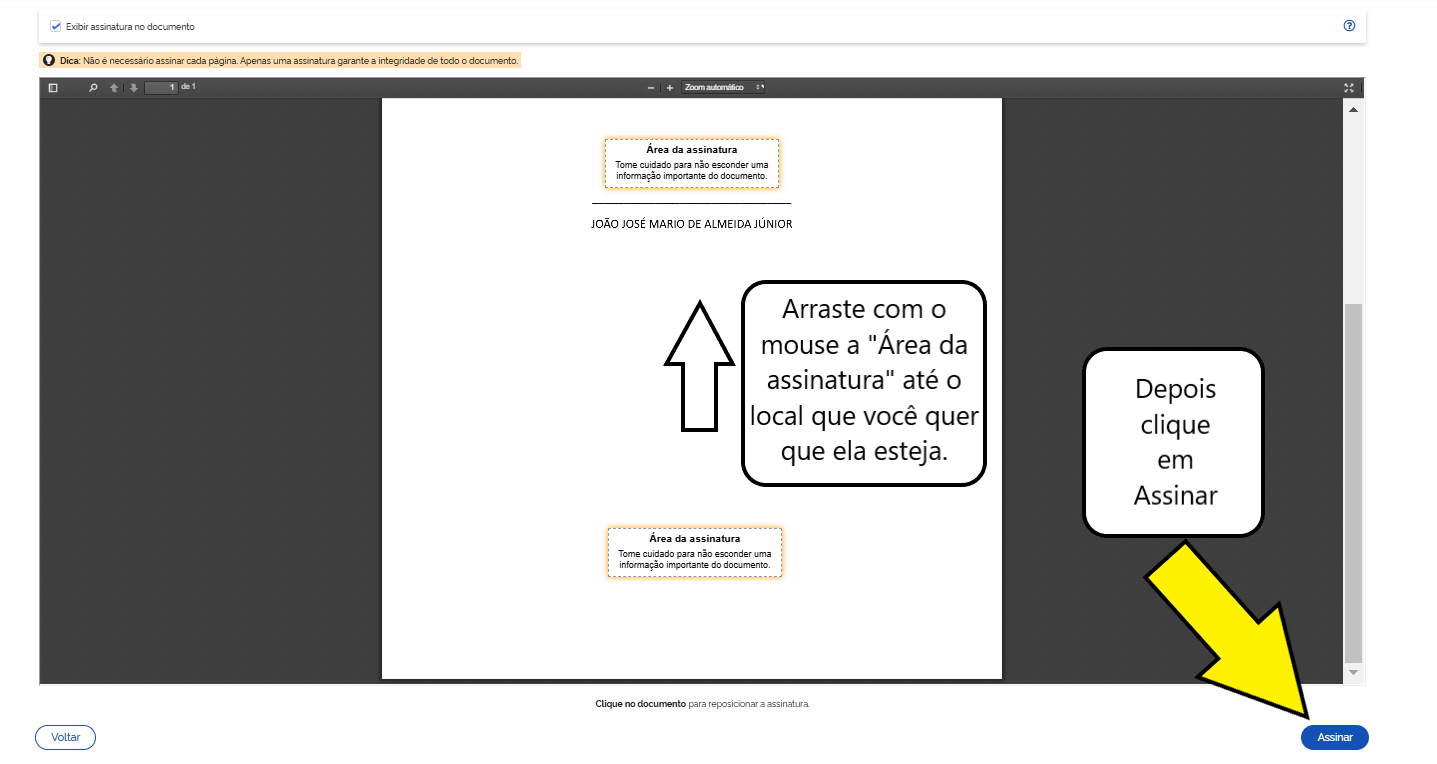Zoom out with the minus icon
Viewport: 1437px width, 764px height.
click(x=651, y=88)
